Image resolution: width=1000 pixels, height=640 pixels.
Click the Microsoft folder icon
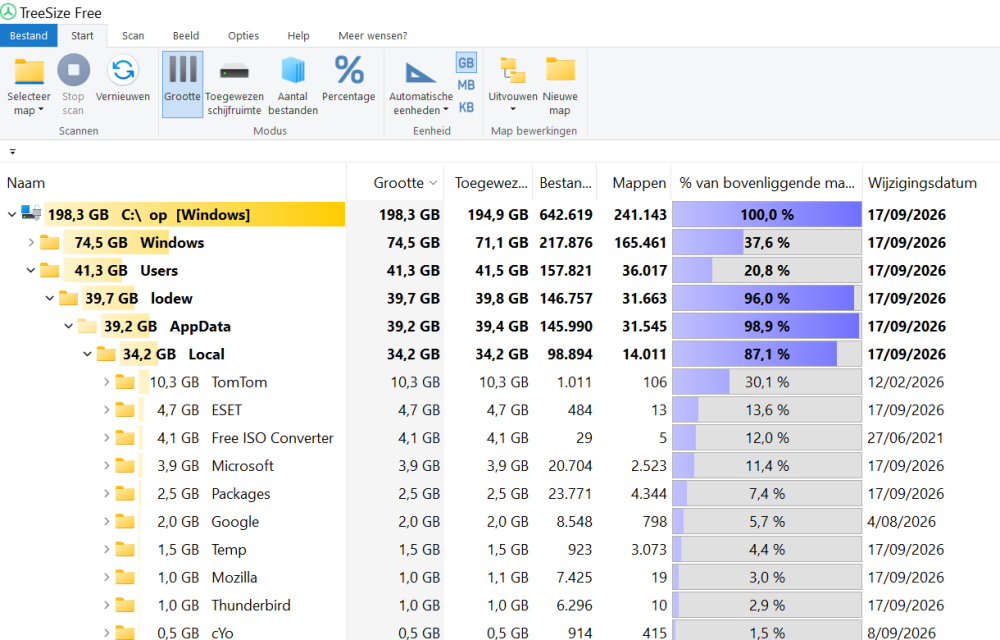pyautogui.click(x=125, y=465)
